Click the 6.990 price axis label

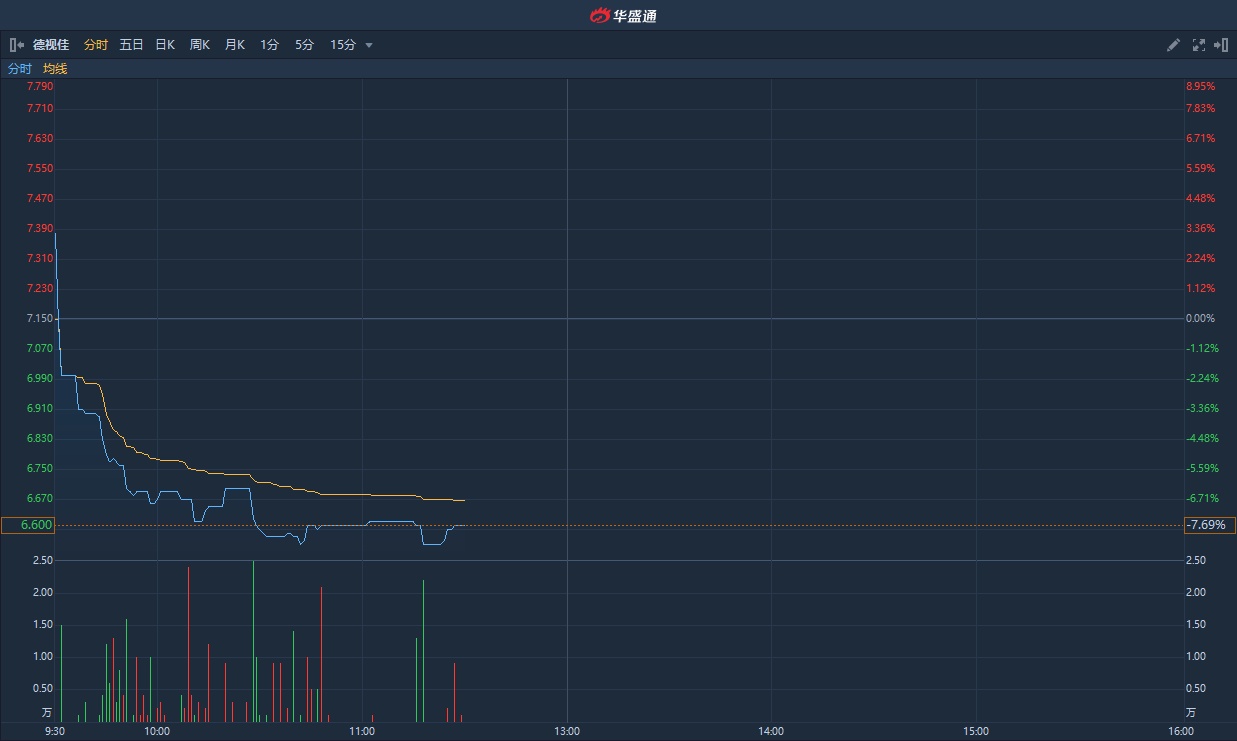tap(40, 378)
